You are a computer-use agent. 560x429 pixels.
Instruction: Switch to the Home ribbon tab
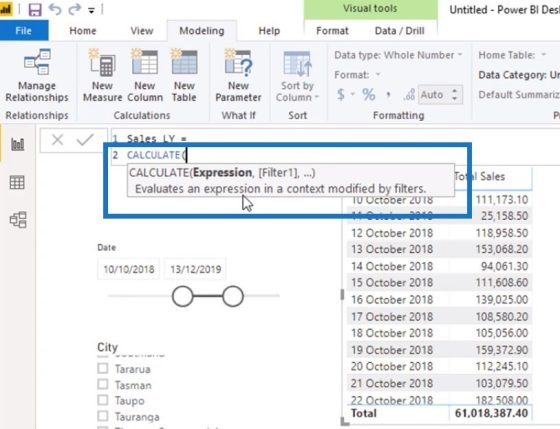[82, 31]
